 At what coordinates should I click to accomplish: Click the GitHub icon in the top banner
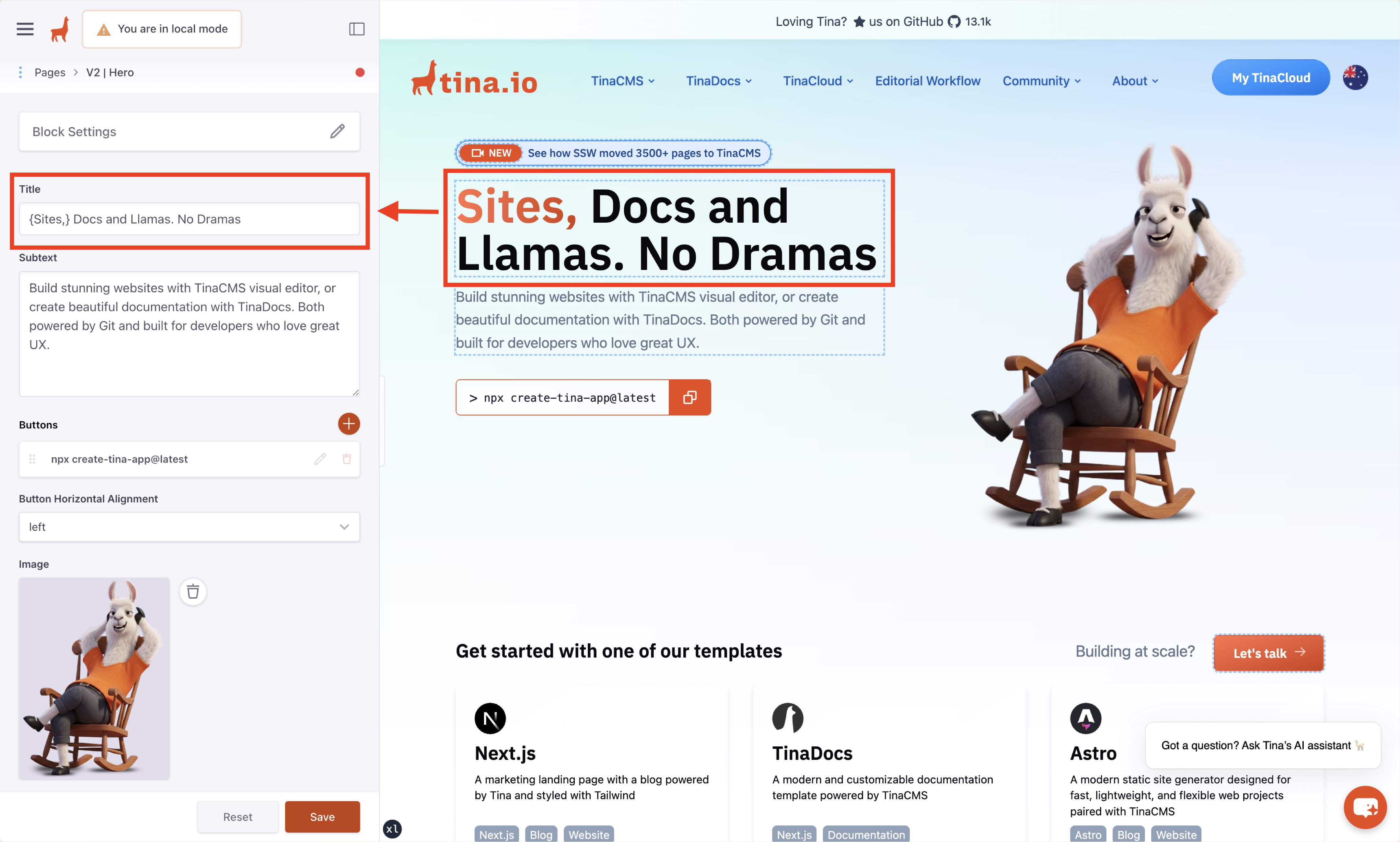955,21
